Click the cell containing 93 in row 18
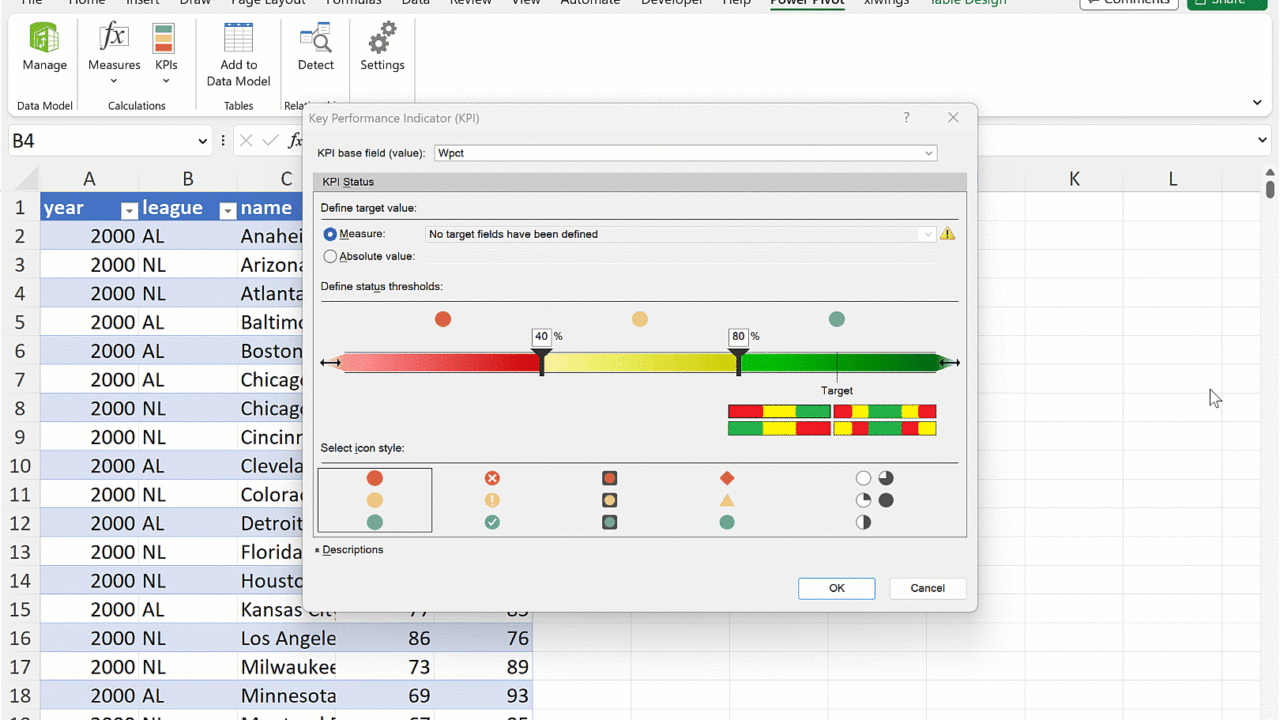 (x=483, y=696)
